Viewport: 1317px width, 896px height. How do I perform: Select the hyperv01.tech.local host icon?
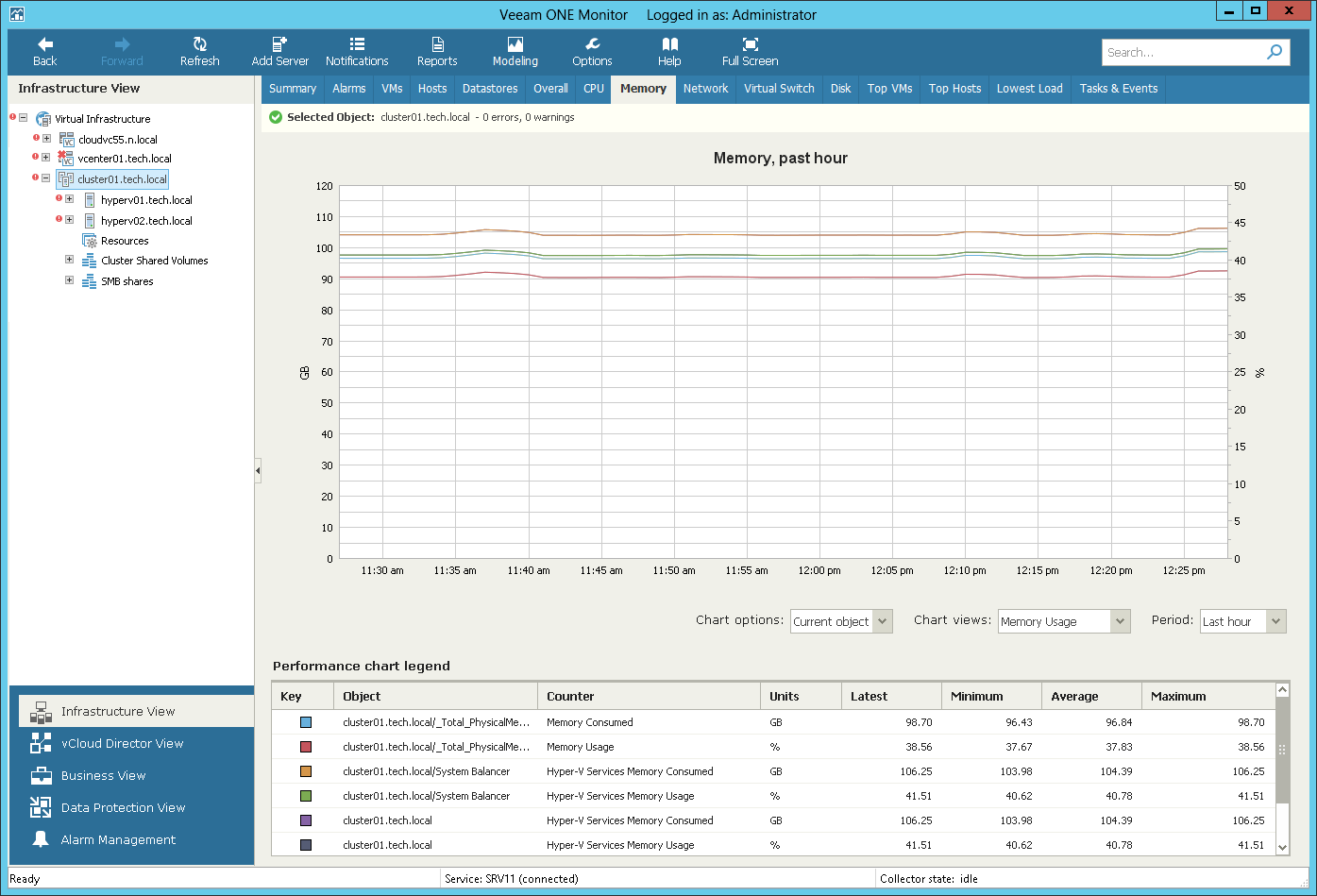tap(90, 200)
